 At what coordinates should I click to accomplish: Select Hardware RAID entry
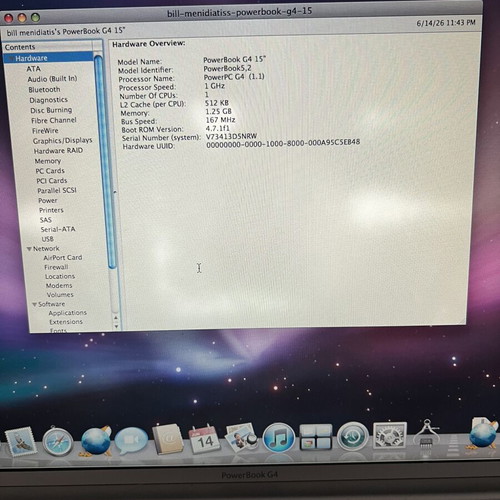(58, 151)
